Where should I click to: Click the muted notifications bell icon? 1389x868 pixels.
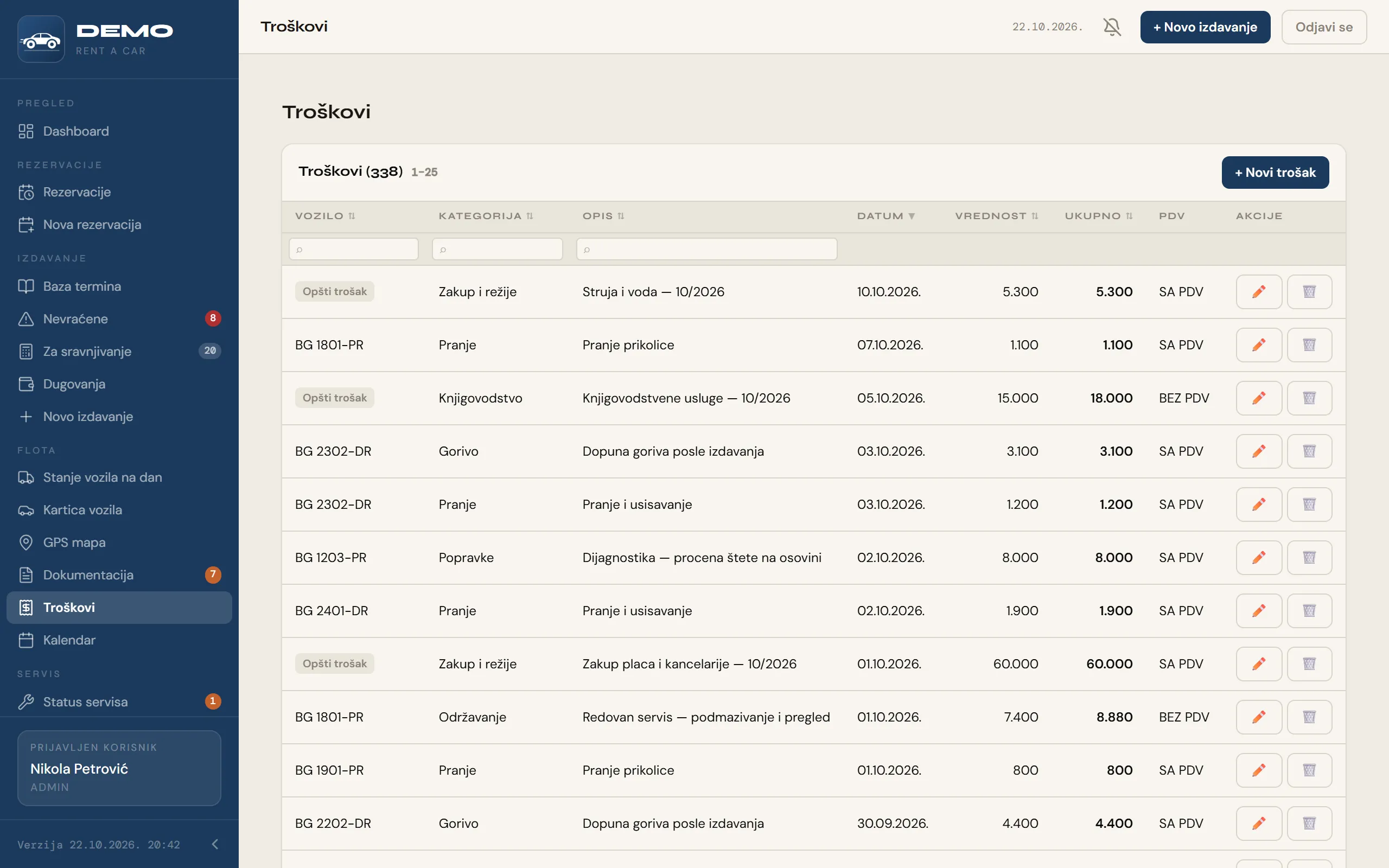tap(1112, 27)
